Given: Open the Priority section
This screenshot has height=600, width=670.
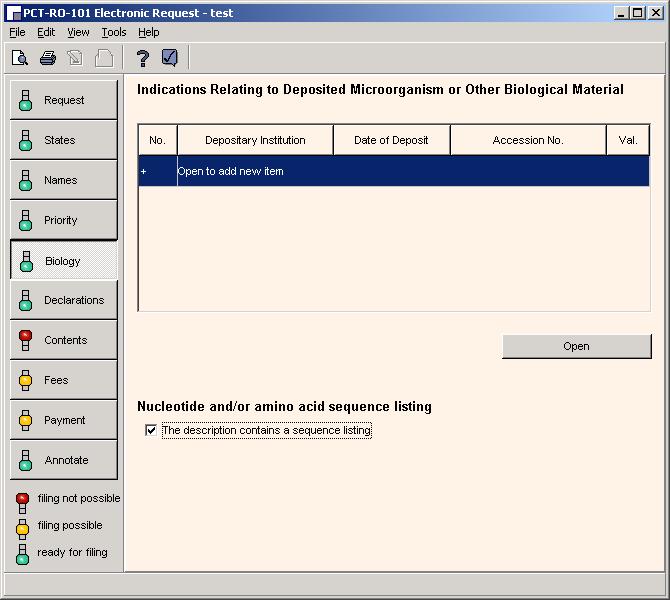Looking at the screenshot, I should pyautogui.click(x=64, y=220).
